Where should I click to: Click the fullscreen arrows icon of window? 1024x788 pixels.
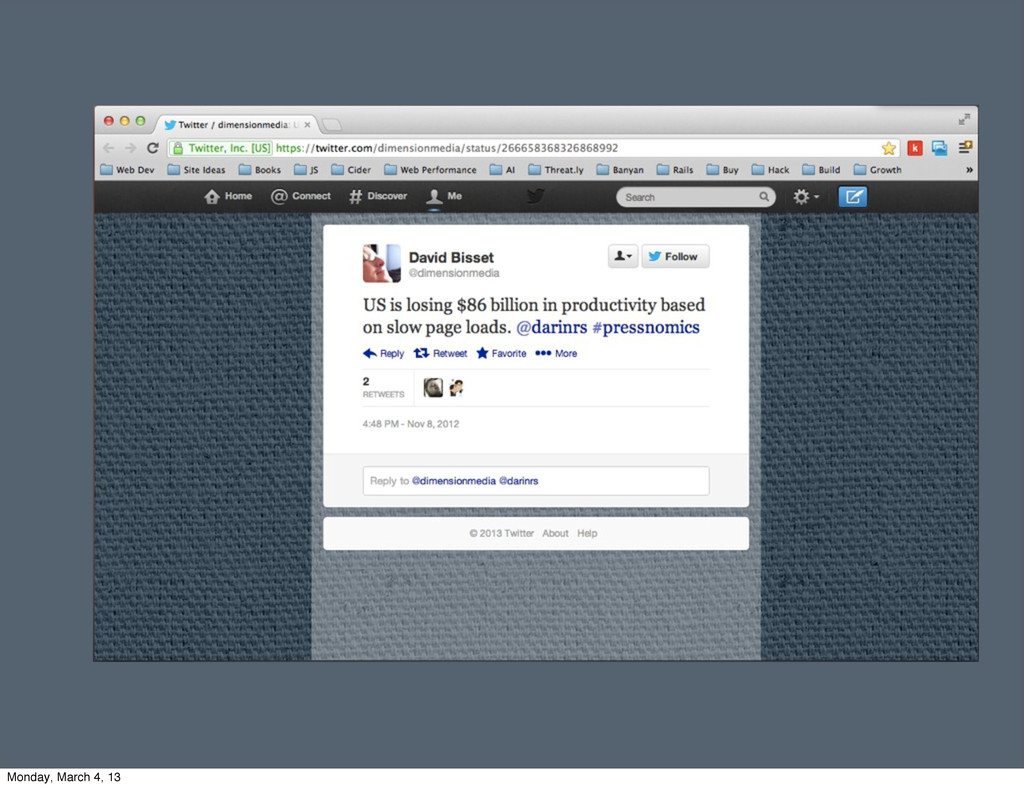point(964,119)
